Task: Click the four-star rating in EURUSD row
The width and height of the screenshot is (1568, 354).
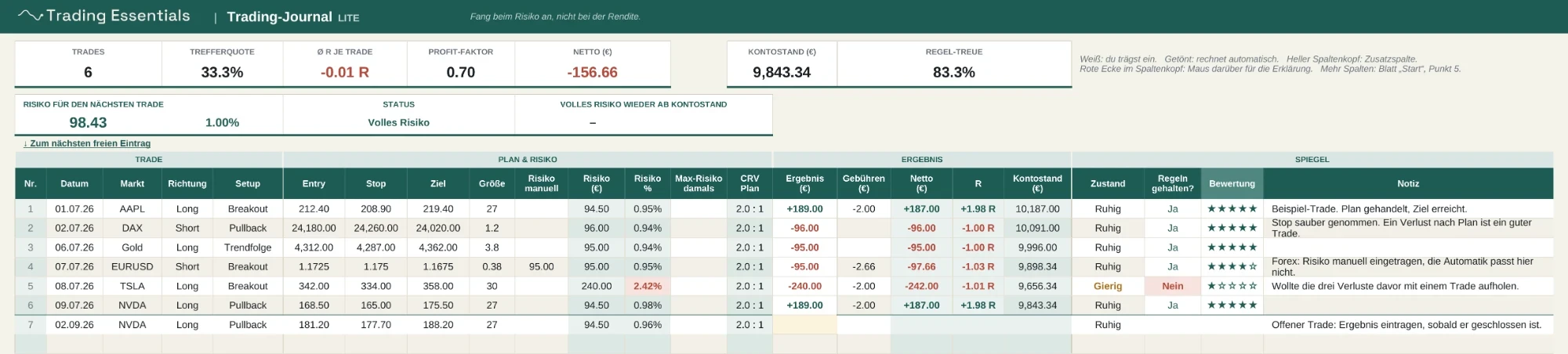Action: (1232, 266)
